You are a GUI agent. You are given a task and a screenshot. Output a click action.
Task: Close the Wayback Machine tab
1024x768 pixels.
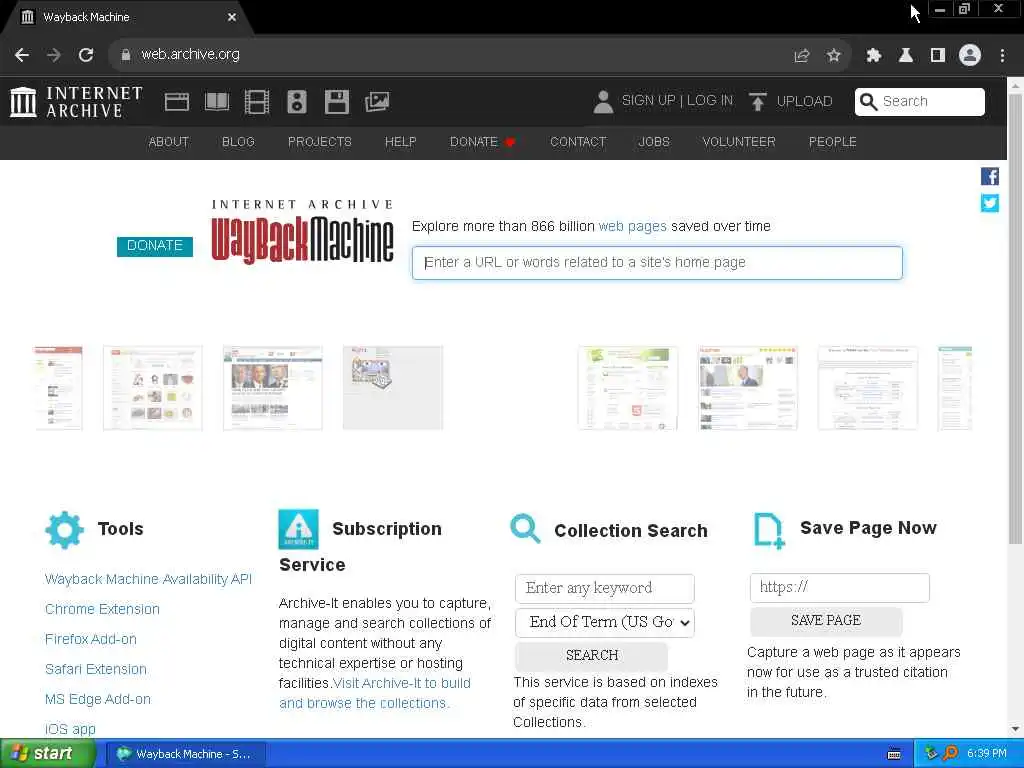pyautogui.click(x=232, y=17)
